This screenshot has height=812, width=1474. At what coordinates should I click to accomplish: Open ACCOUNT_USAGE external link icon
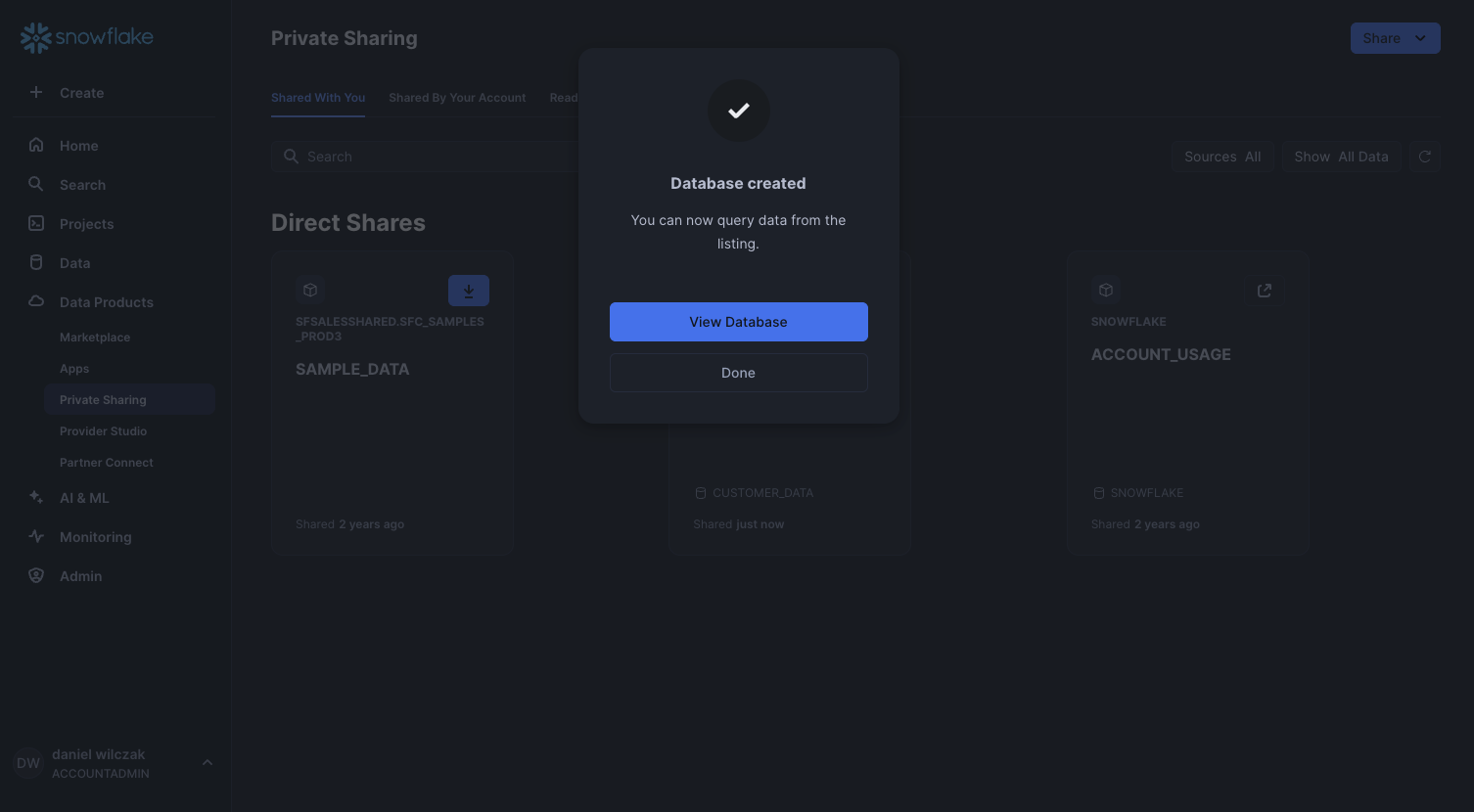[x=1264, y=291]
